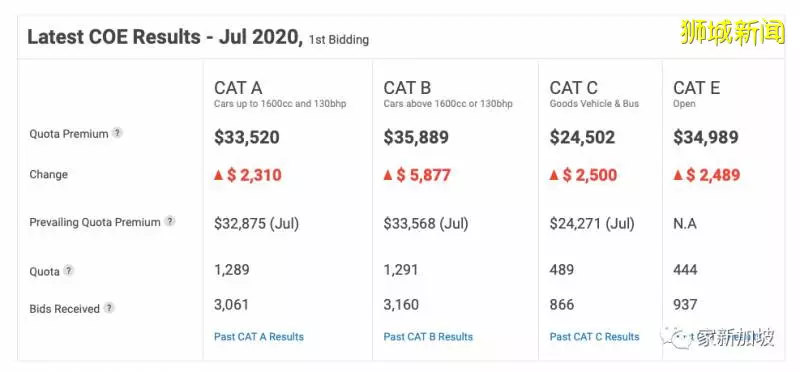Select the CAT B column heading

pyautogui.click(x=407, y=88)
